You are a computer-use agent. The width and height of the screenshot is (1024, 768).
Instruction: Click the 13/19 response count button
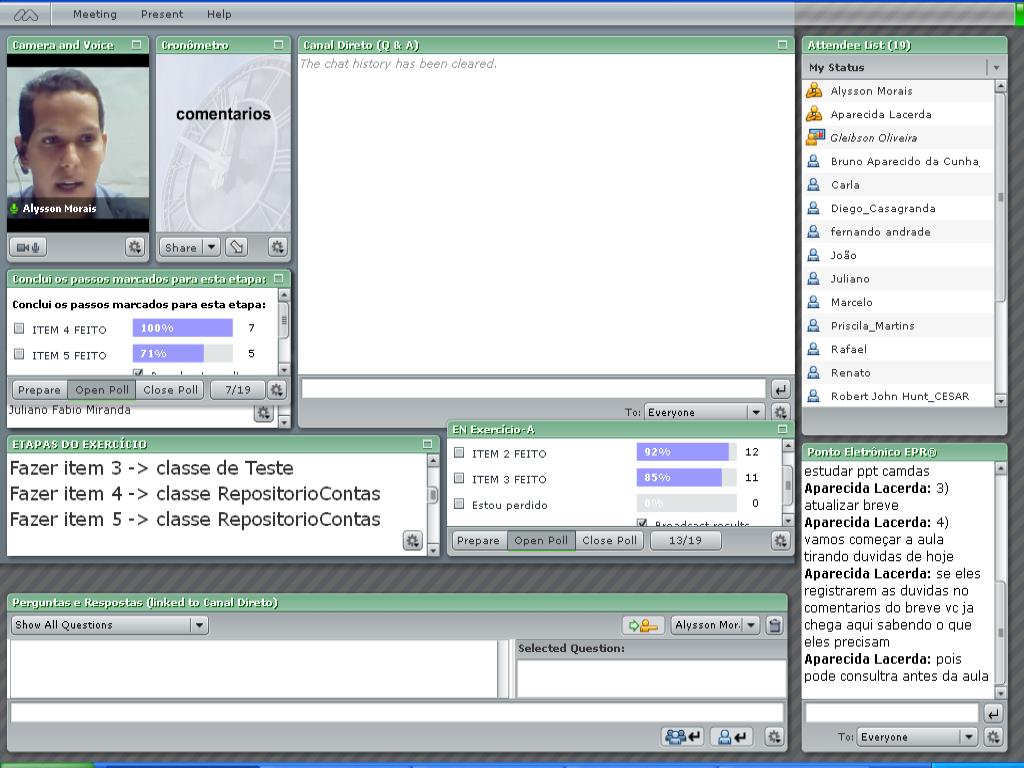[x=685, y=540]
